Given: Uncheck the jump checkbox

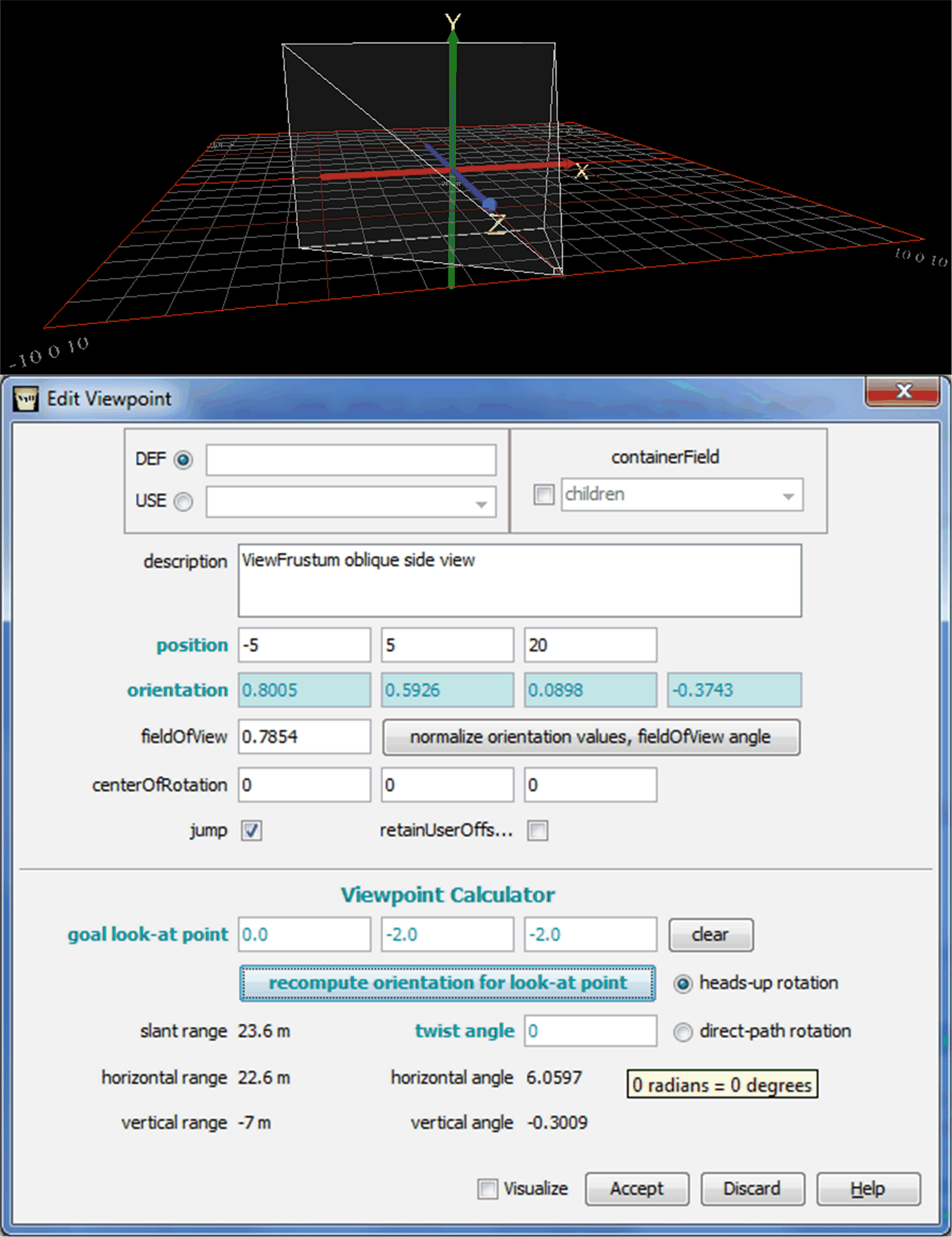Looking at the screenshot, I should click(x=251, y=831).
